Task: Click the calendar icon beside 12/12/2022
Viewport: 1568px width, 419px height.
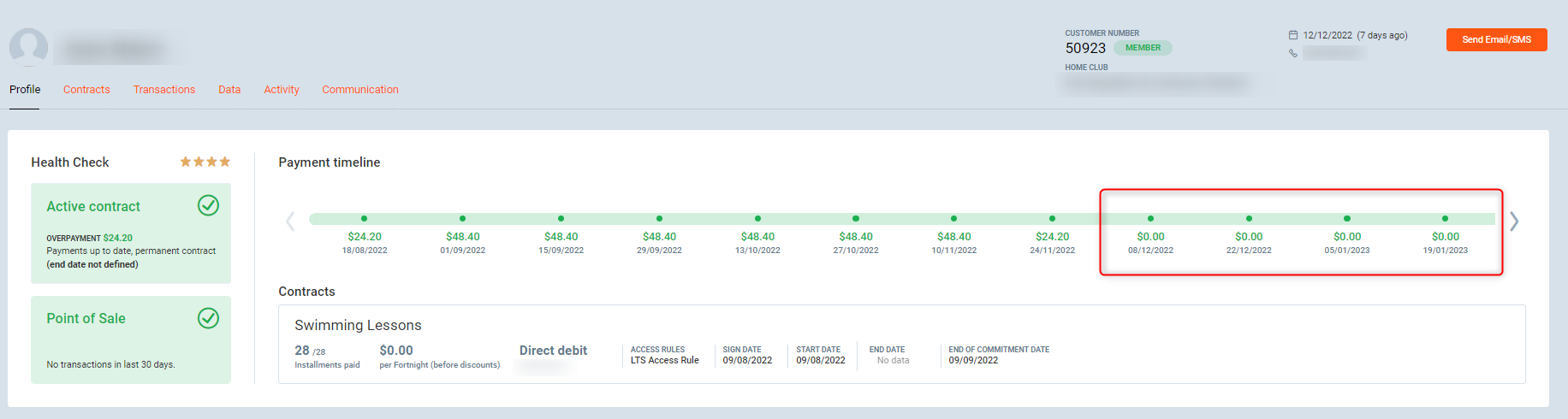Action: click(x=1293, y=35)
